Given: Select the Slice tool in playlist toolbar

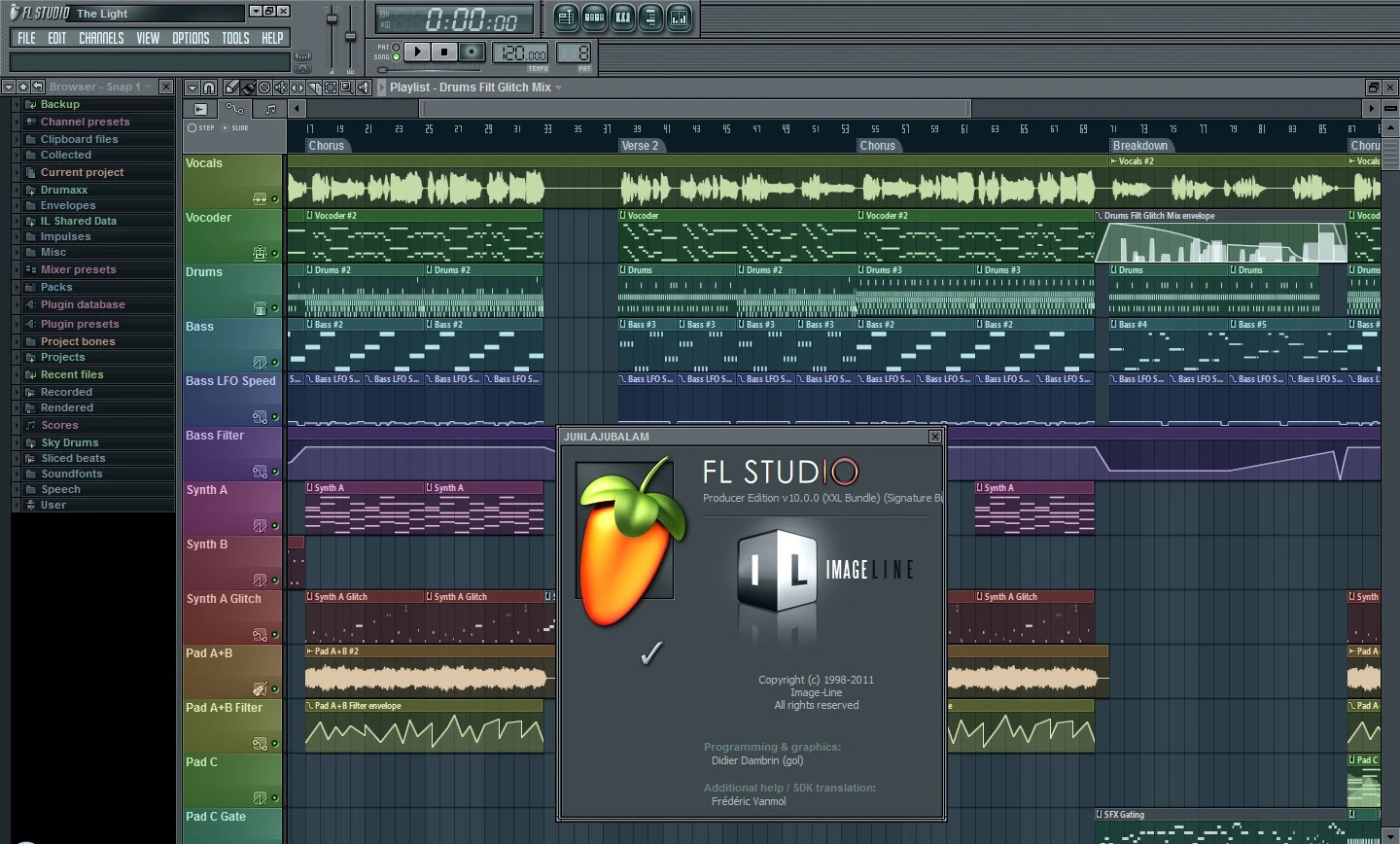Looking at the screenshot, I should [314, 88].
